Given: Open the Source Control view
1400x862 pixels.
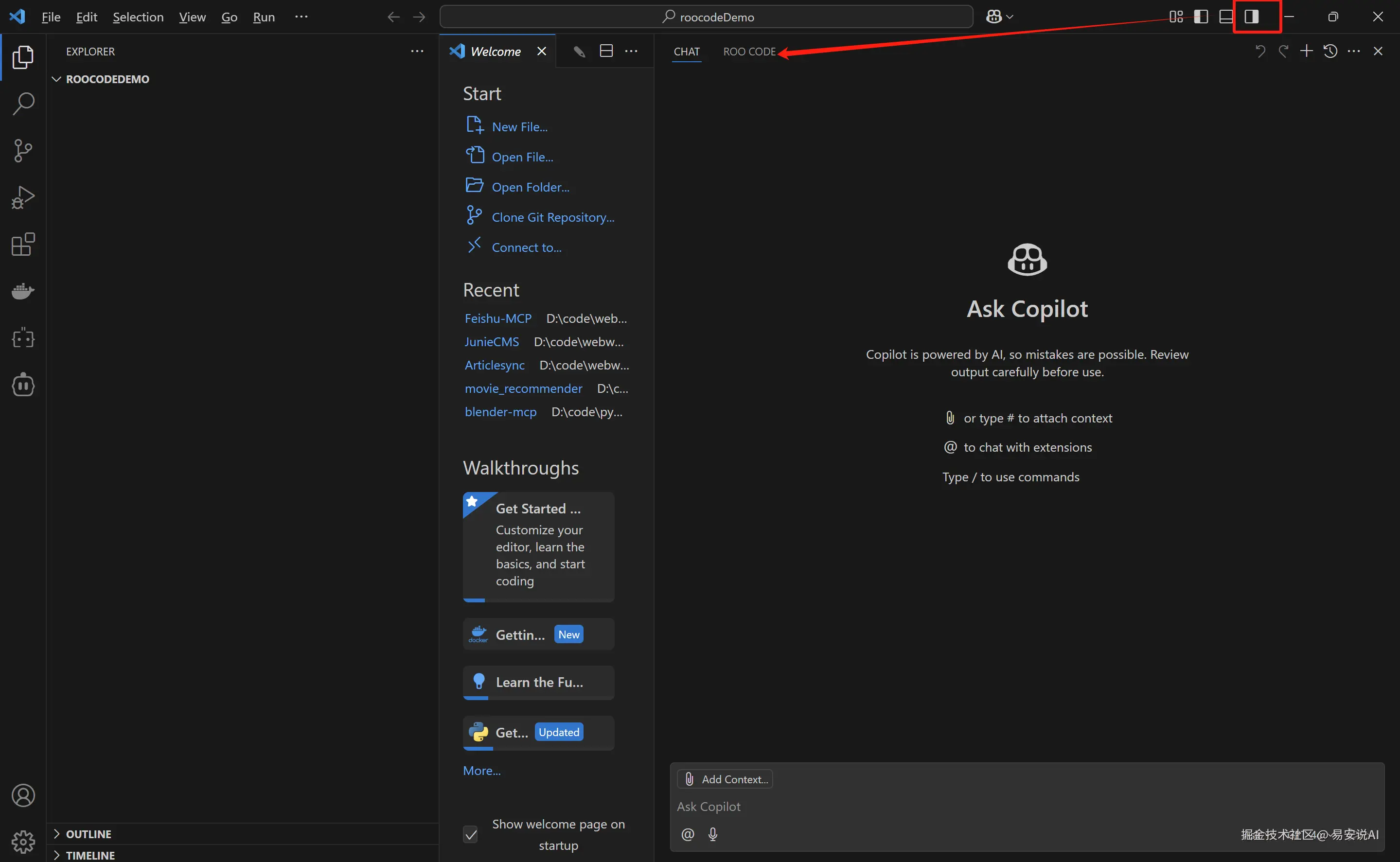Looking at the screenshot, I should point(23,151).
